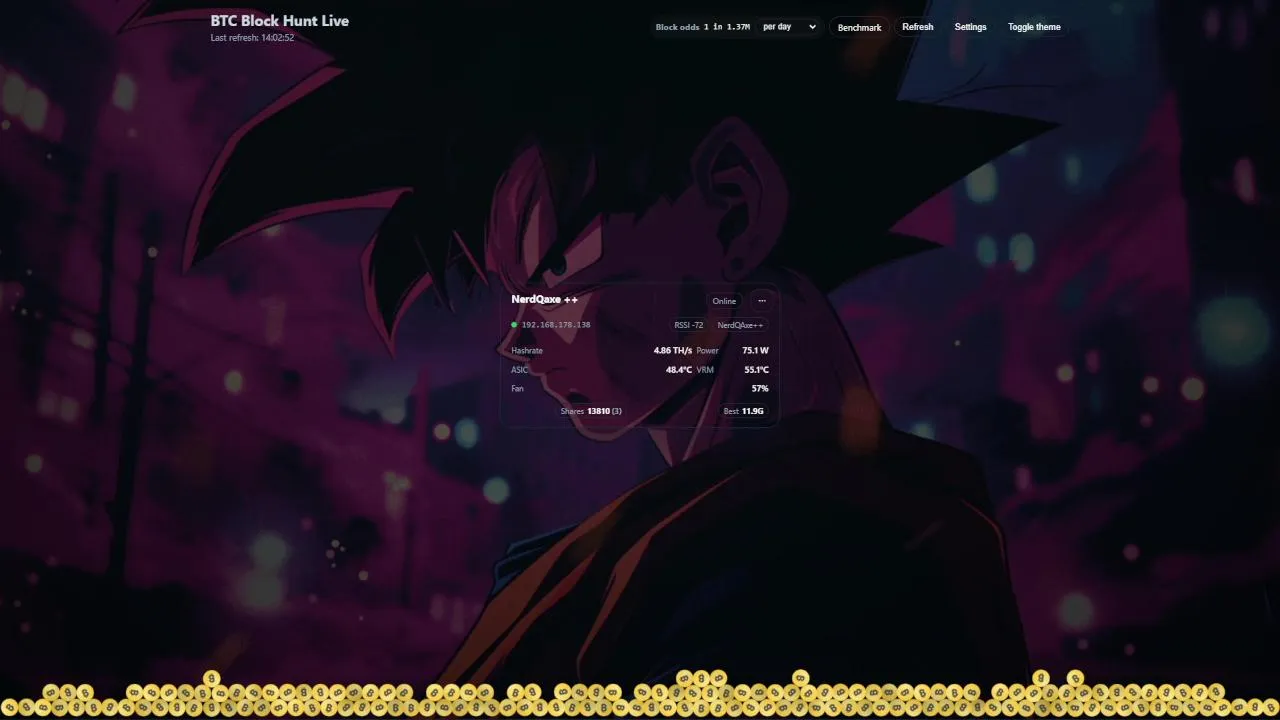Open the per day odds dropdown
Screen dimensions: 1280x720
pyautogui.click(x=789, y=27)
